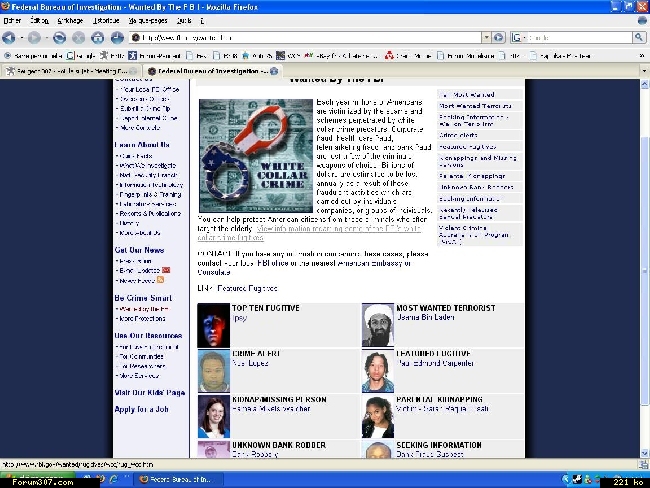
Task: Click the Kidnap/Missing Person photo
Action: pos(213,416)
